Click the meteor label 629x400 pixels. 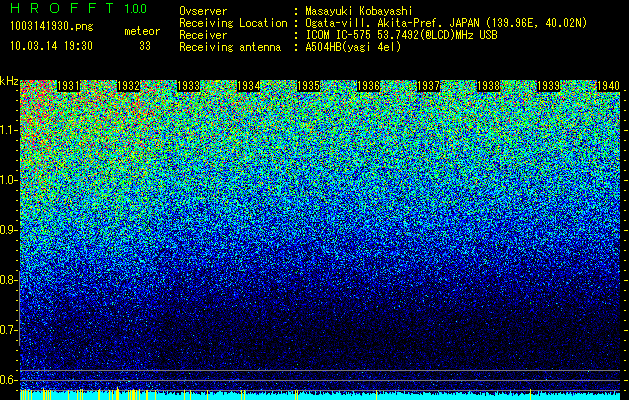click(142, 31)
